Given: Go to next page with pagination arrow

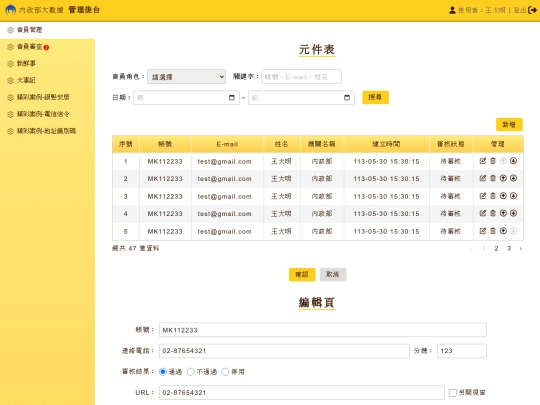Looking at the screenshot, I should (x=521, y=248).
